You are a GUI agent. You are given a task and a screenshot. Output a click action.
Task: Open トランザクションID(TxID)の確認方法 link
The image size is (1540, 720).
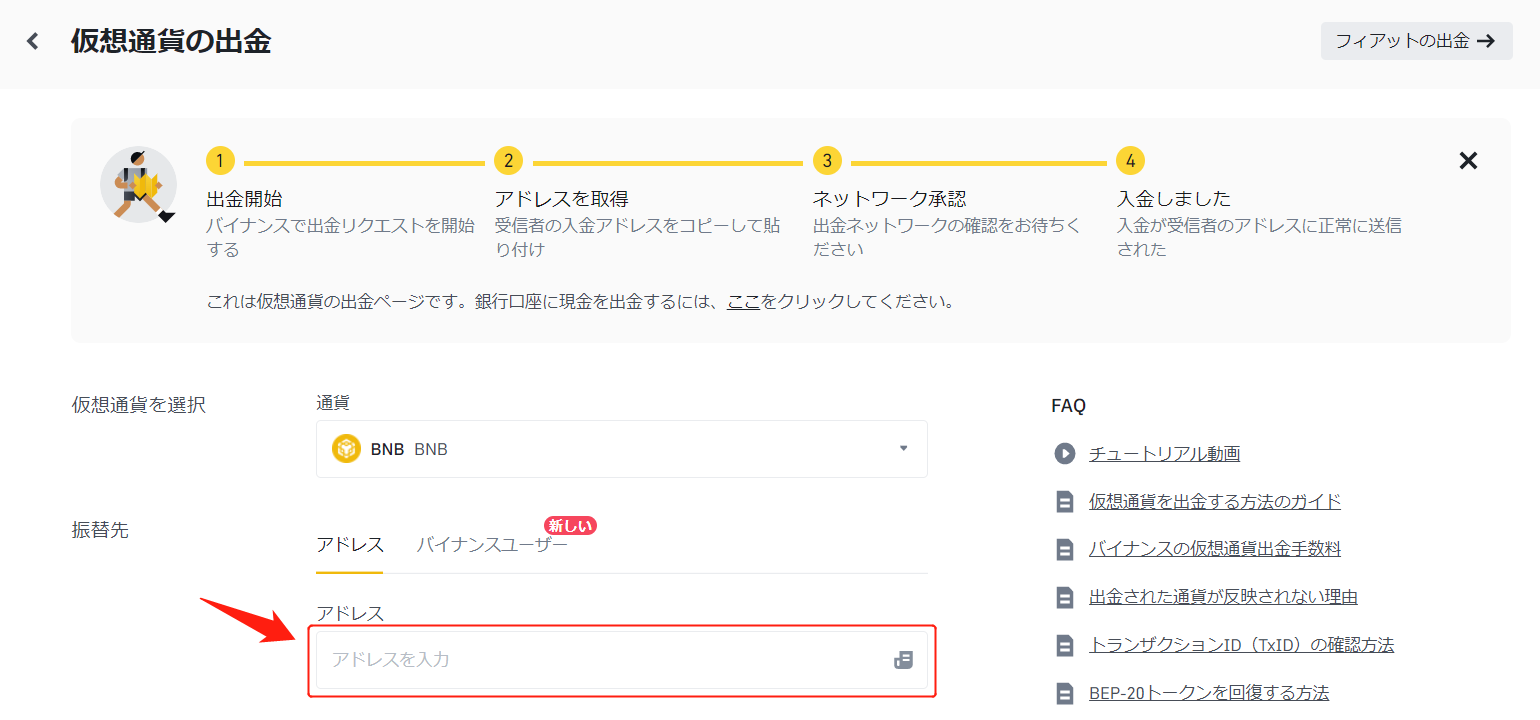click(1241, 645)
